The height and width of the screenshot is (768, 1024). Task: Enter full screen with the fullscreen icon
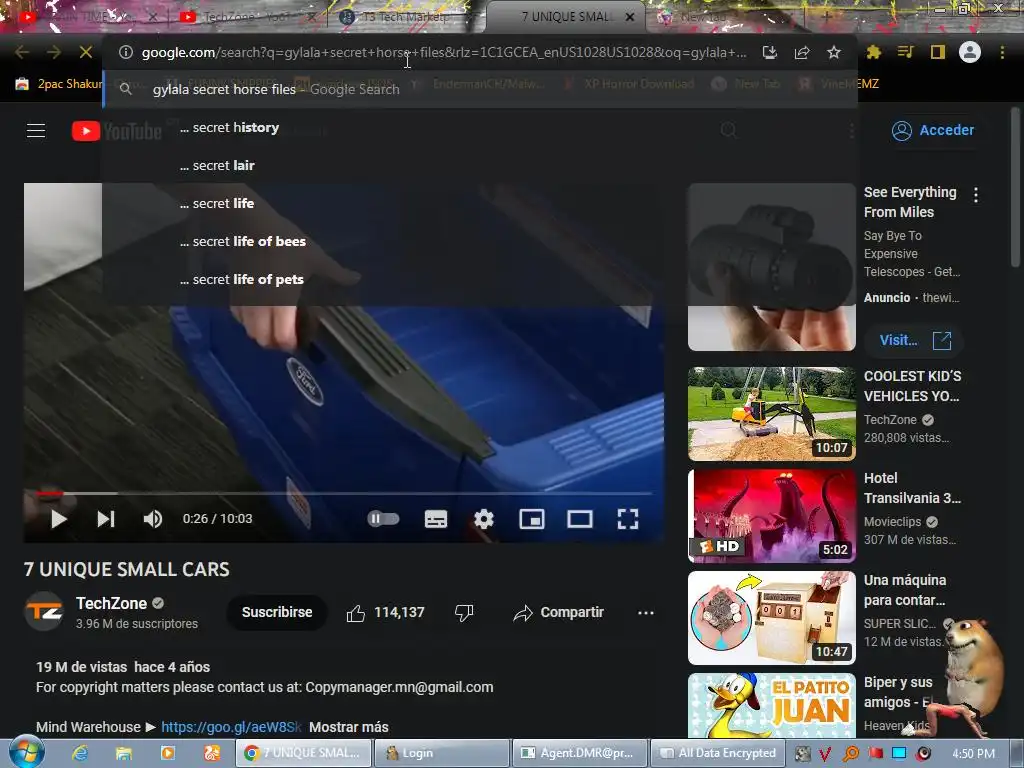click(628, 519)
